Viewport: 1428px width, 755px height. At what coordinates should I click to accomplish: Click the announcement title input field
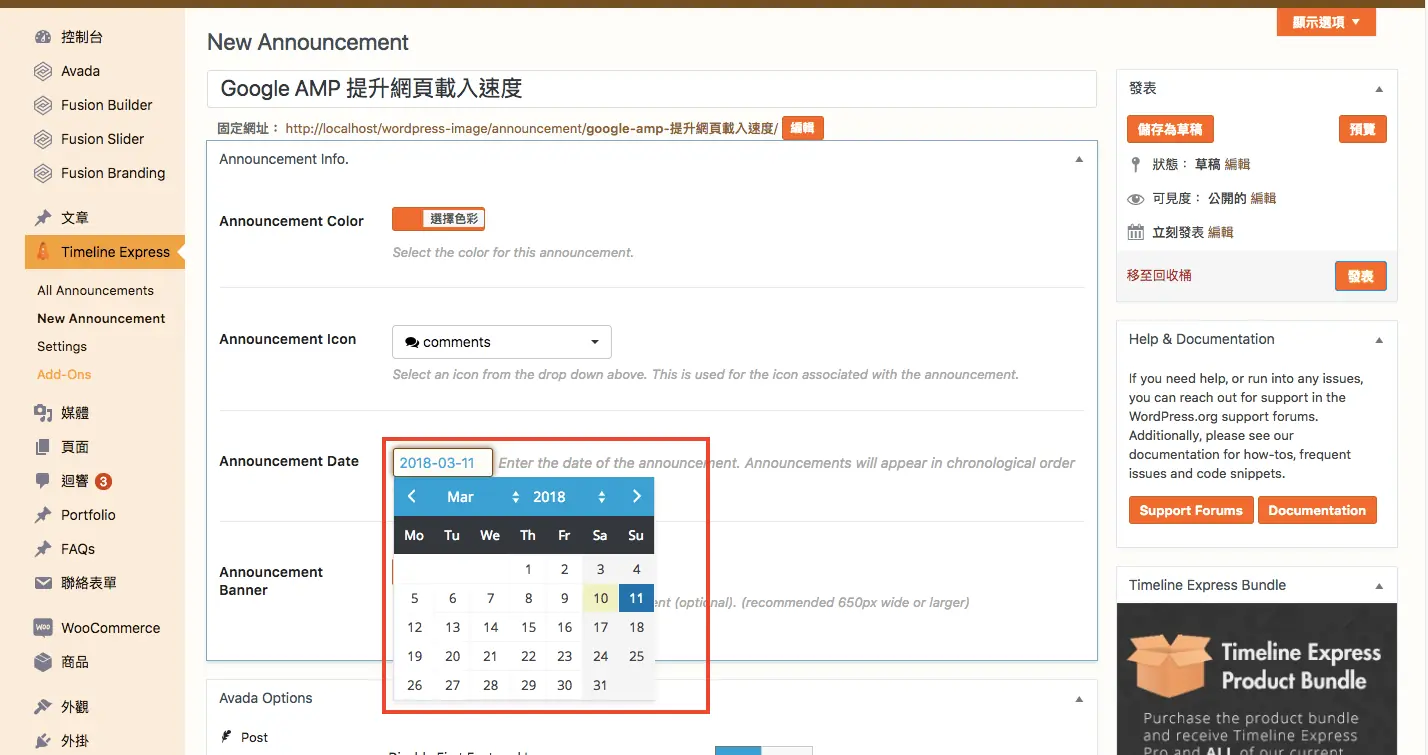coord(652,89)
